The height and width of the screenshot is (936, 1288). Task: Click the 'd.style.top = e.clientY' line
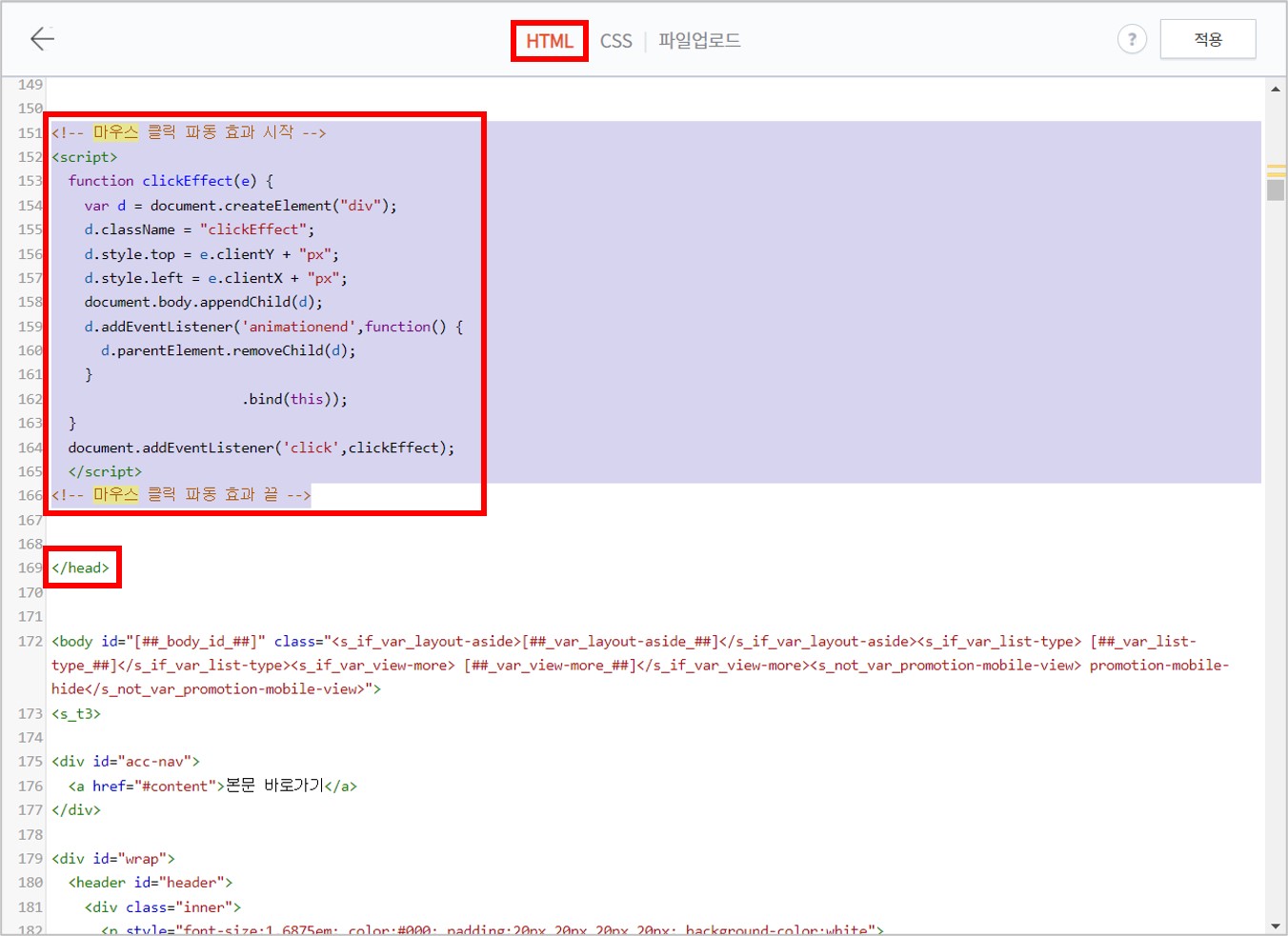click(211, 254)
